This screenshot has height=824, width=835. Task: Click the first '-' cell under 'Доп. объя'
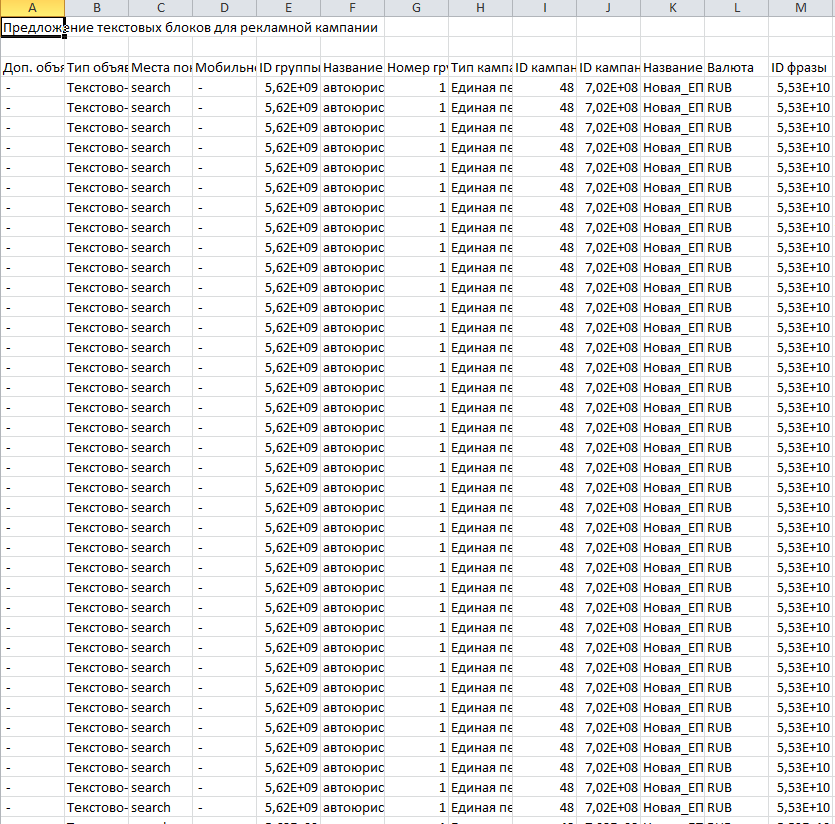(x=32, y=87)
